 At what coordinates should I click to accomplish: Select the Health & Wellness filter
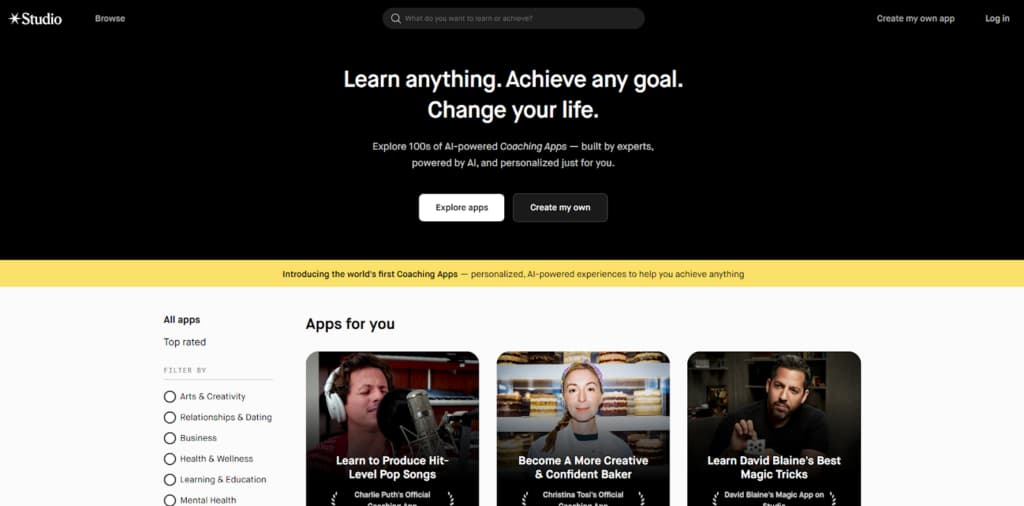click(x=208, y=459)
